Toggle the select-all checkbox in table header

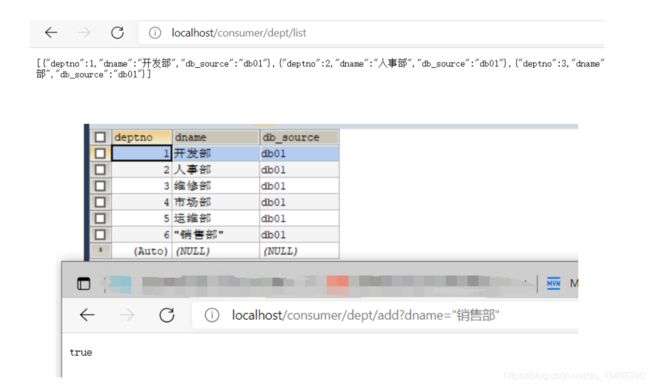(100, 137)
